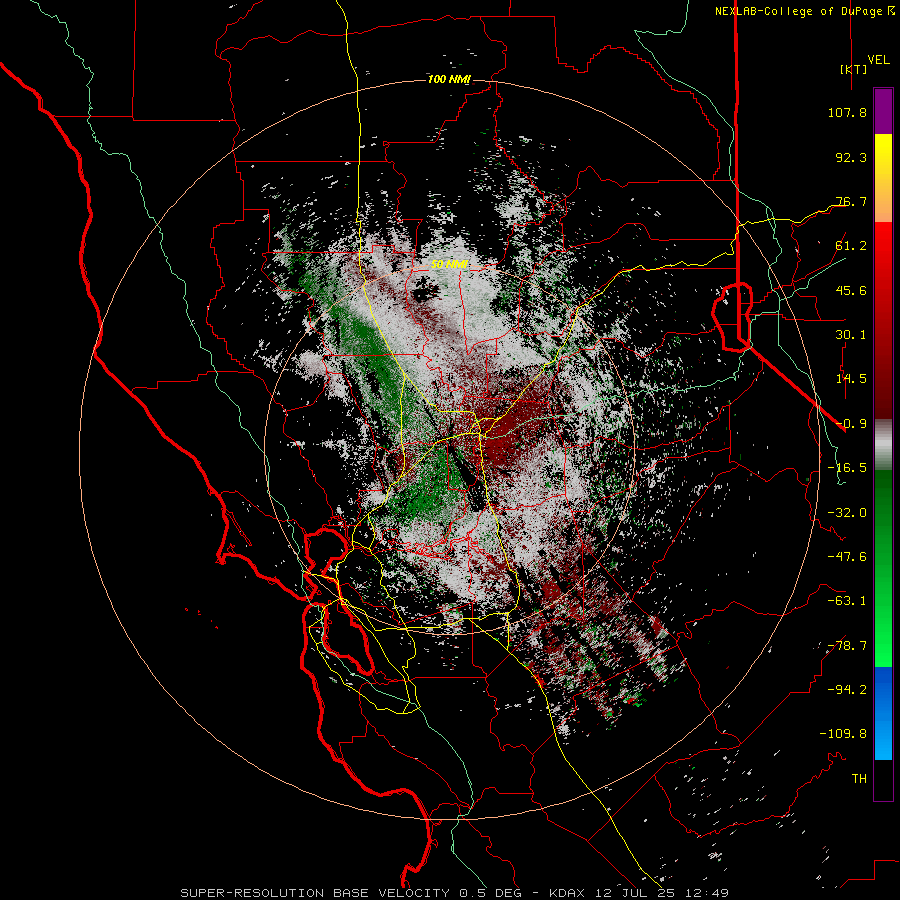Click the 61.2 velocity scale value
Viewport: 900px width, 900px height.
point(851,246)
